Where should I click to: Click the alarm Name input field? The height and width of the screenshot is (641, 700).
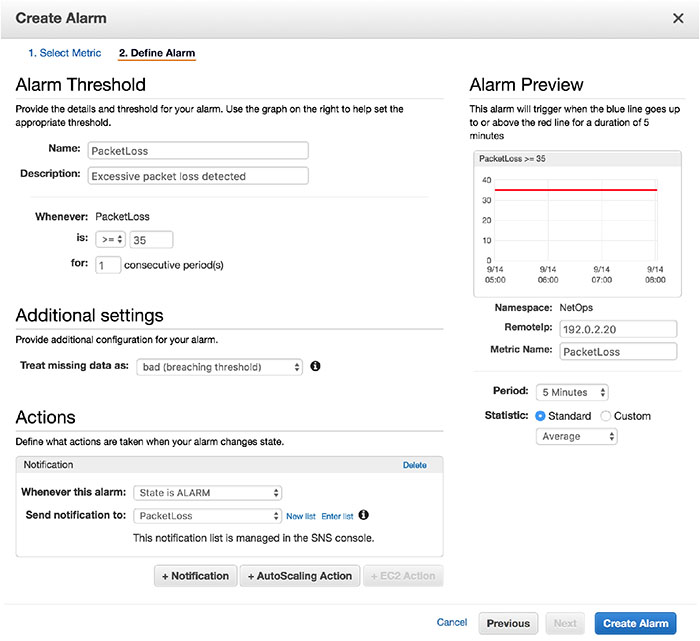[x=197, y=150]
